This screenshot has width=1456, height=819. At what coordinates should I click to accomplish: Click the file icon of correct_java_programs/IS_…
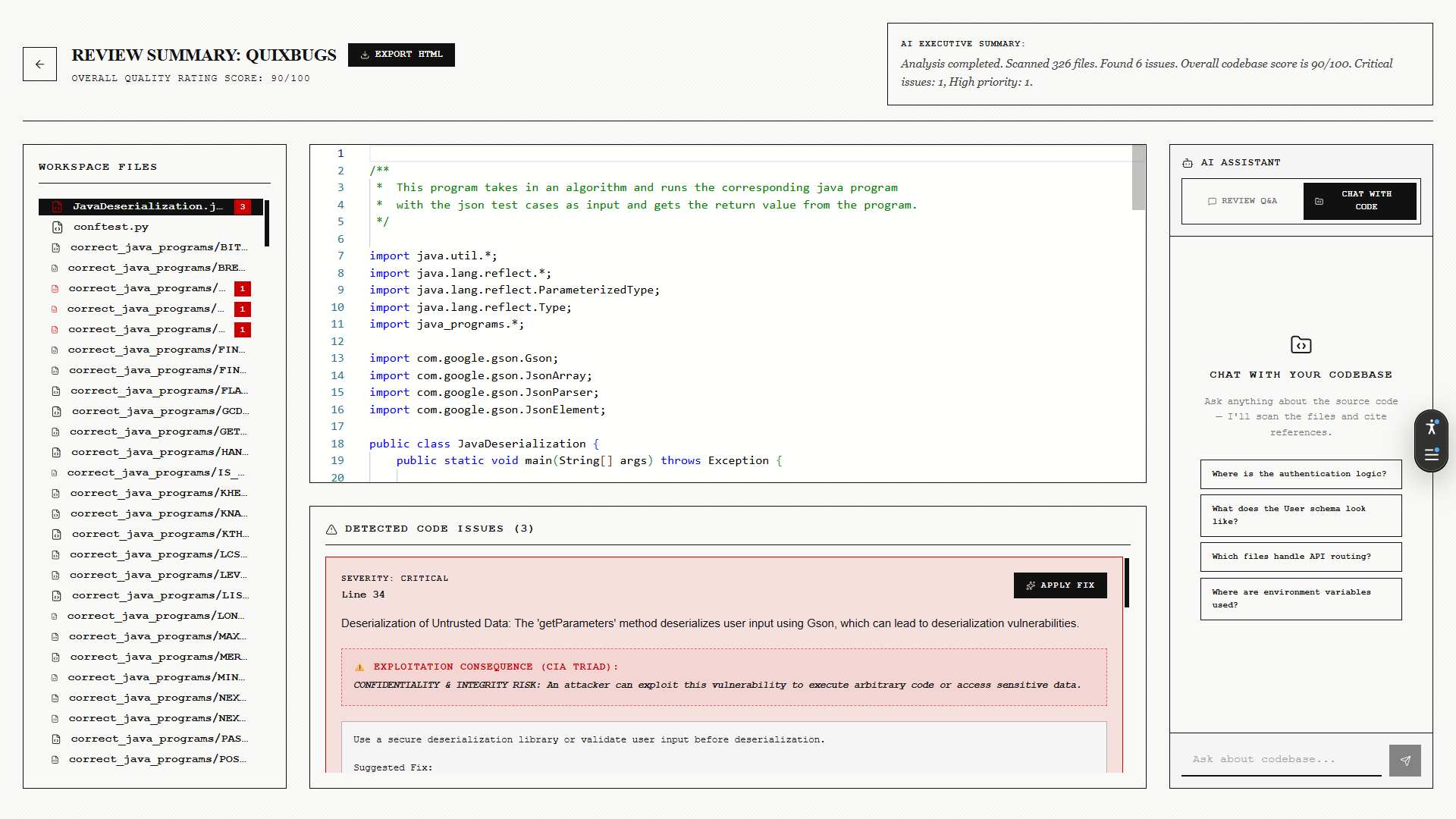[54, 473]
